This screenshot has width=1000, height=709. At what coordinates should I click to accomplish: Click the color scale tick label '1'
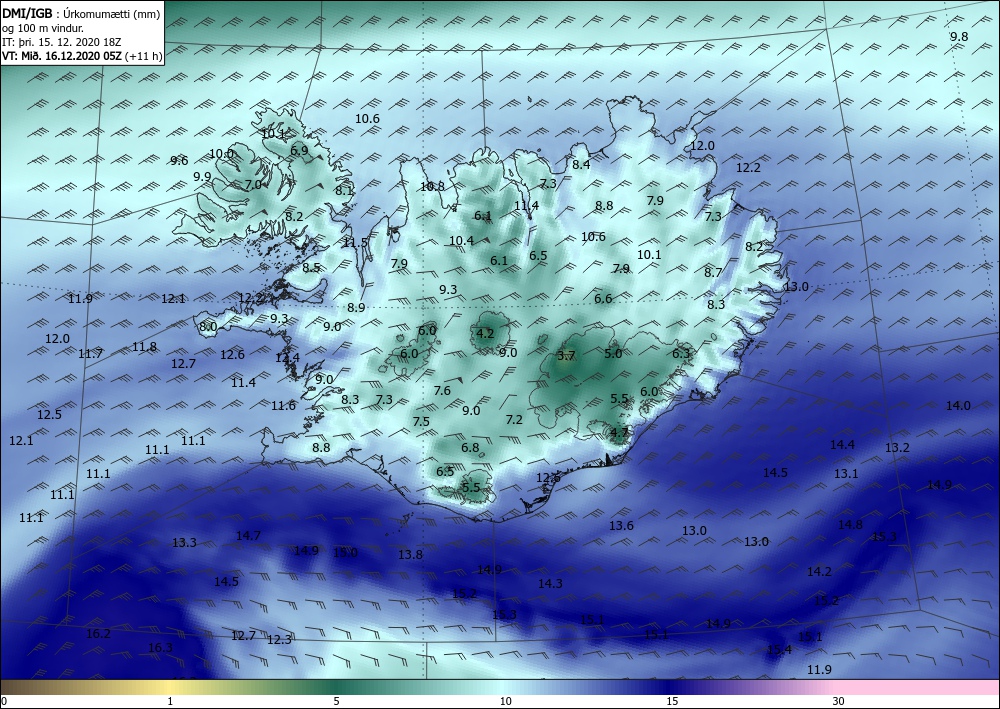point(170,701)
